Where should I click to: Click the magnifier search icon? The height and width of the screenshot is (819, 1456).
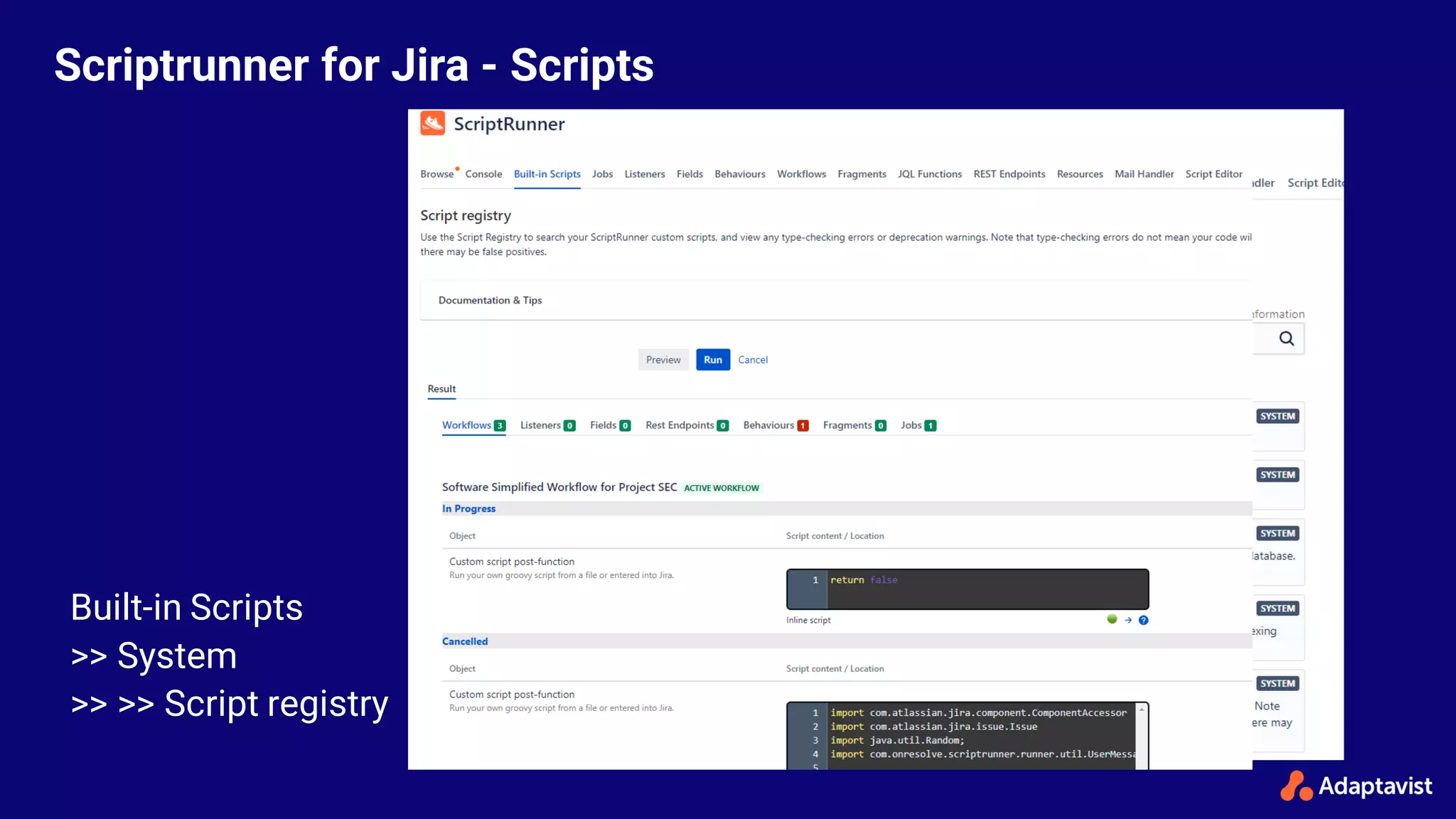(1287, 338)
